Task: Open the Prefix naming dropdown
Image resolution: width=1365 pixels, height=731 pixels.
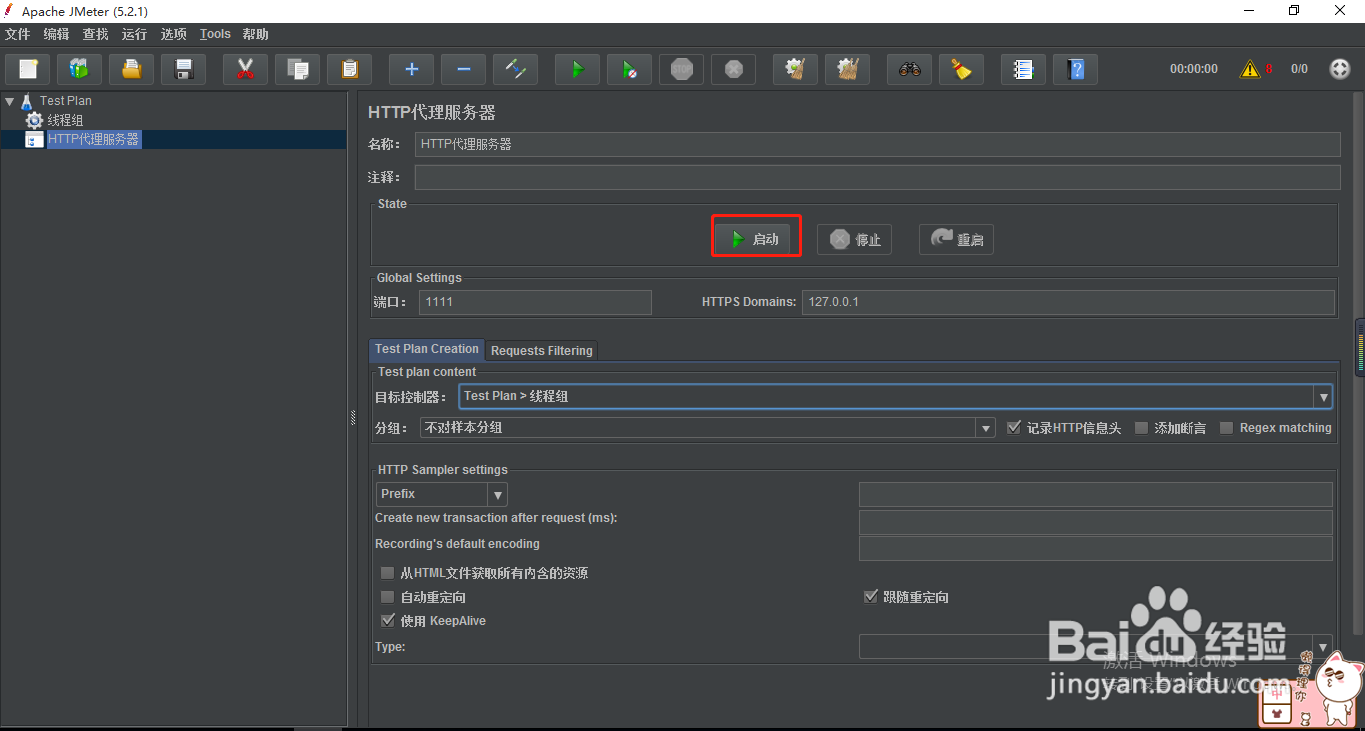Action: (x=497, y=494)
